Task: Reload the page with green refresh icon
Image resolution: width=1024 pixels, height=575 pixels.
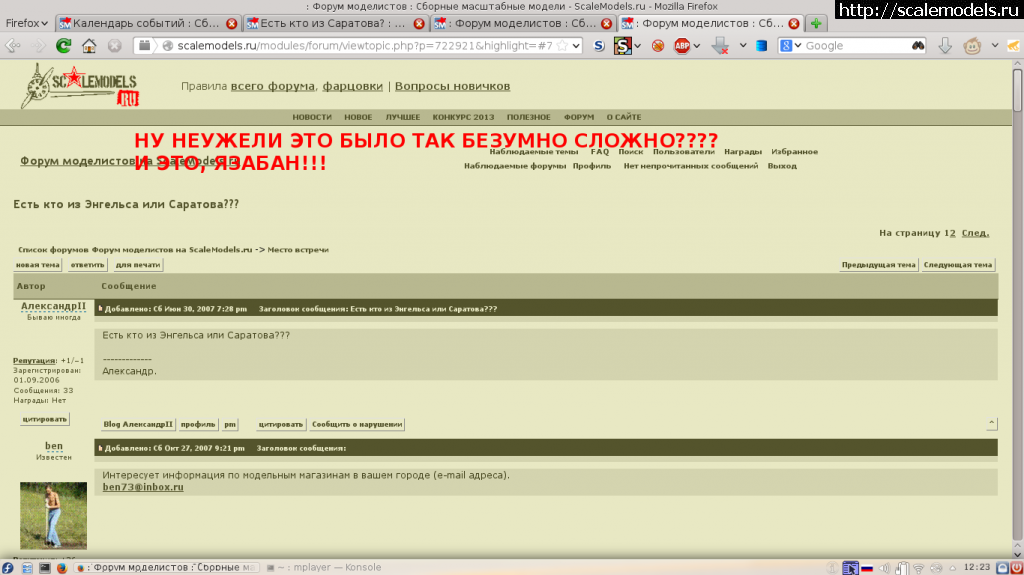Action: 63,46
